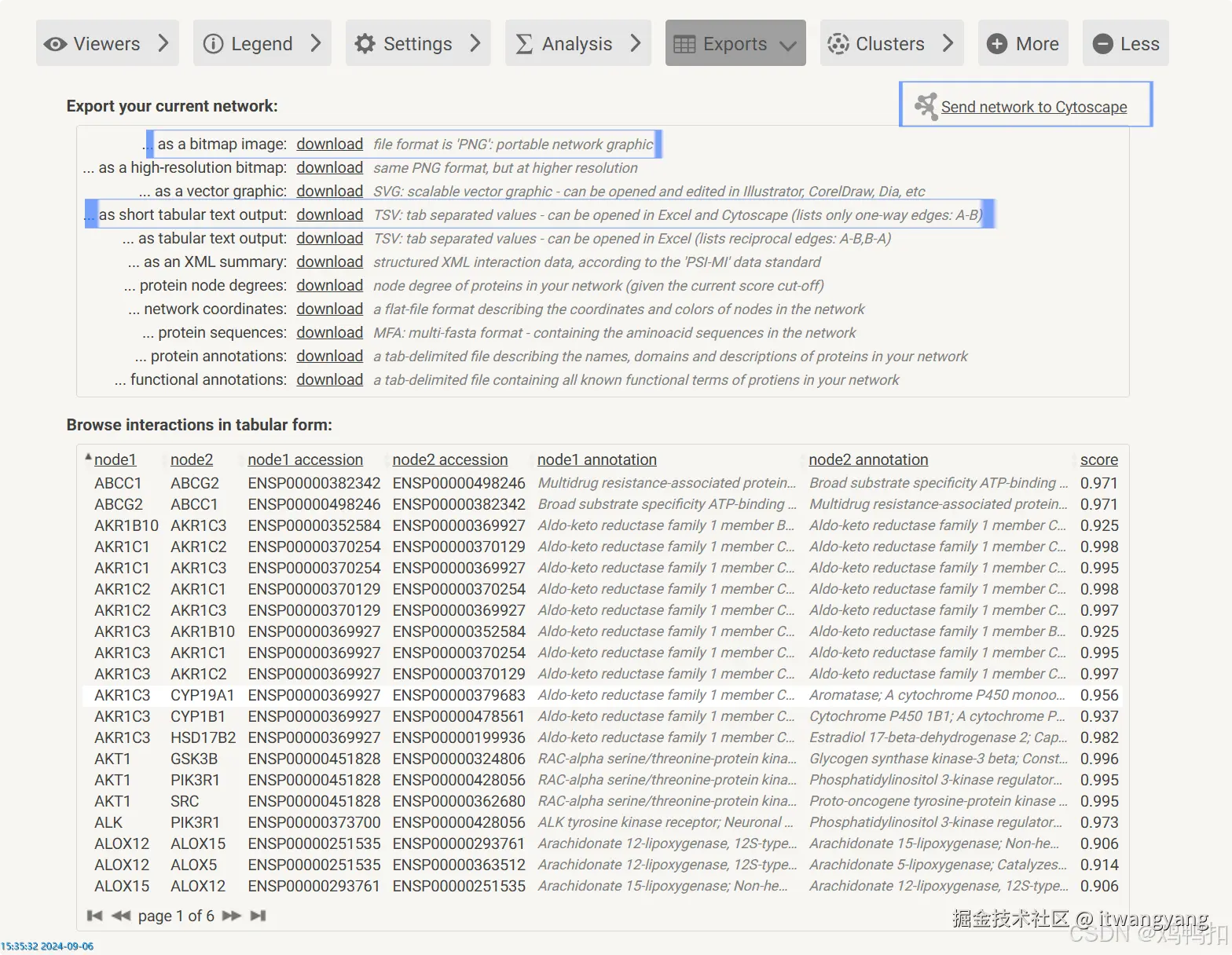Screen dimensions: 1232x955
Task: Sort table by node1 annotation
Action: [597, 459]
